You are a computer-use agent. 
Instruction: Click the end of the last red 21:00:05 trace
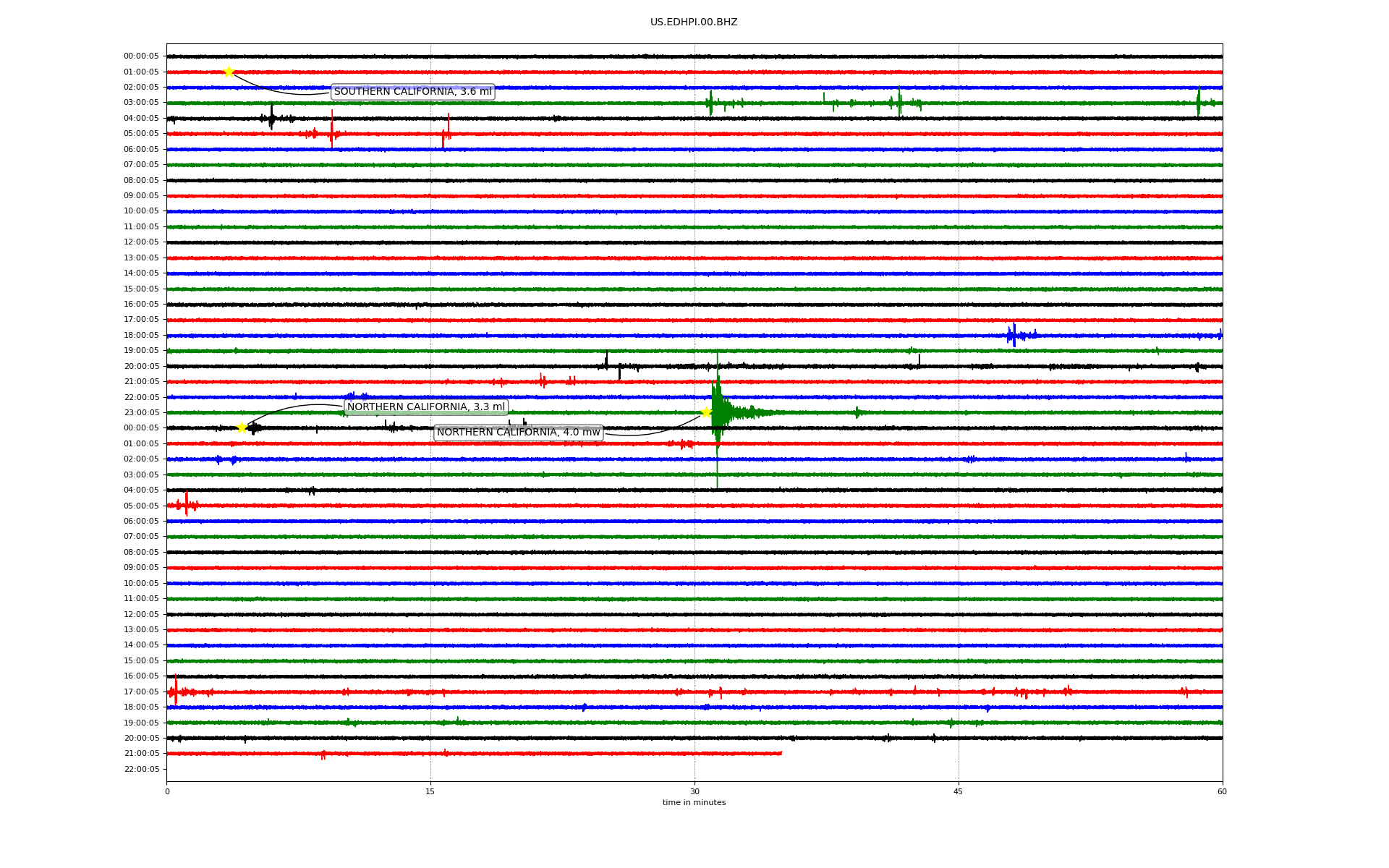point(780,753)
